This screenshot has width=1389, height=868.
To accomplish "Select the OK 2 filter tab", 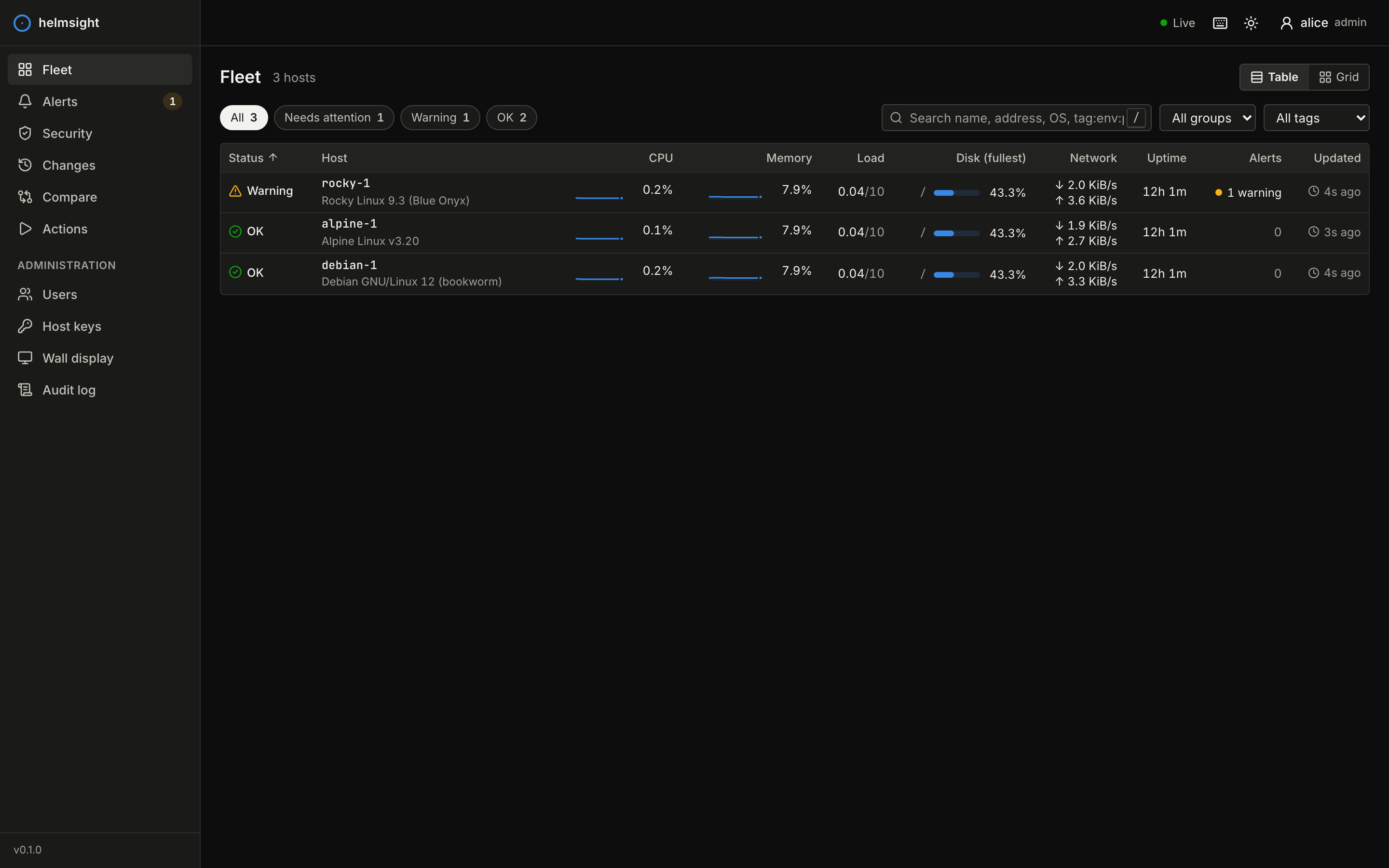I will pos(511,118).
